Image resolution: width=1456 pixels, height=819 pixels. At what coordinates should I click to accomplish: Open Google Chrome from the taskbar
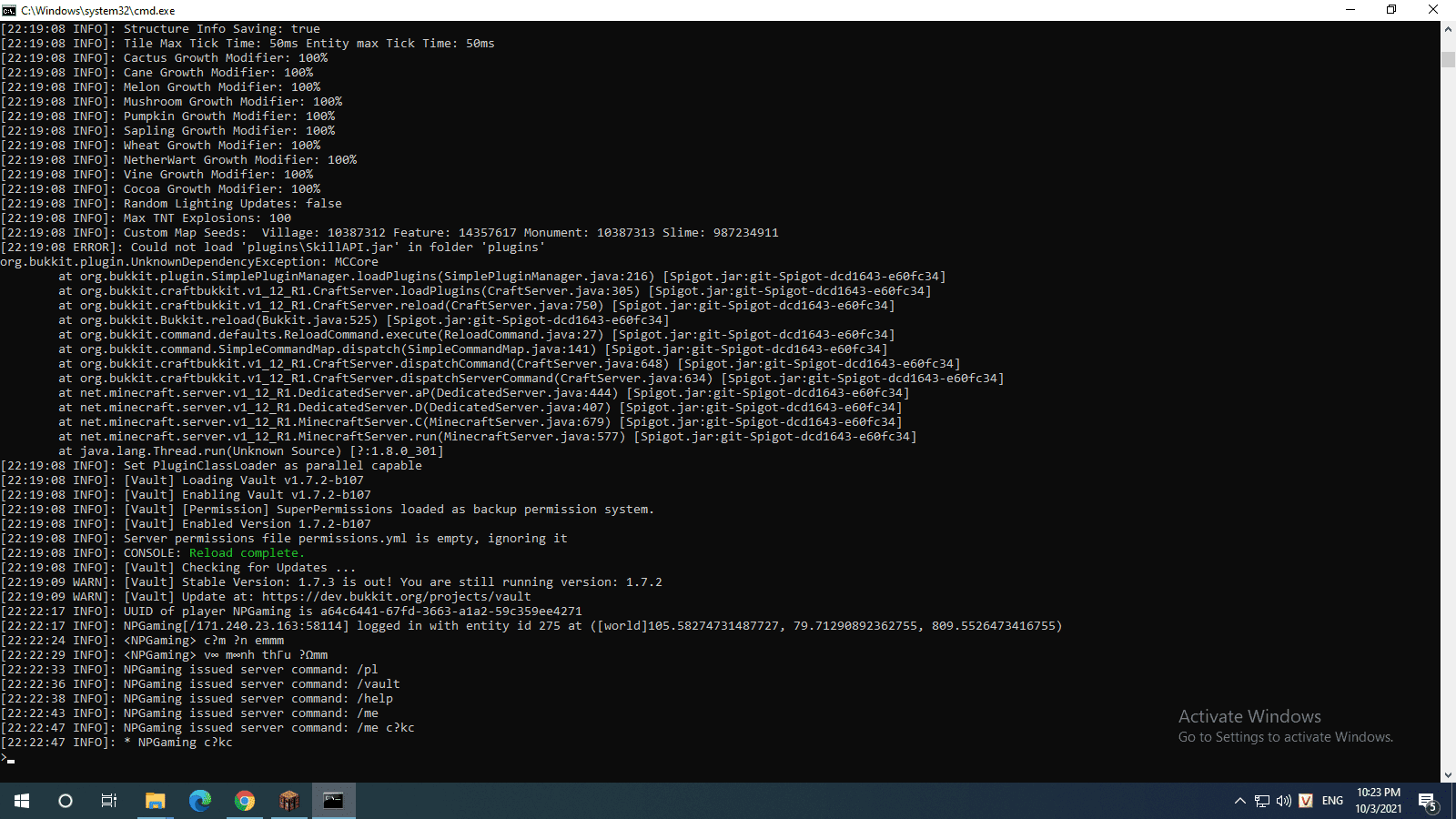245,801
